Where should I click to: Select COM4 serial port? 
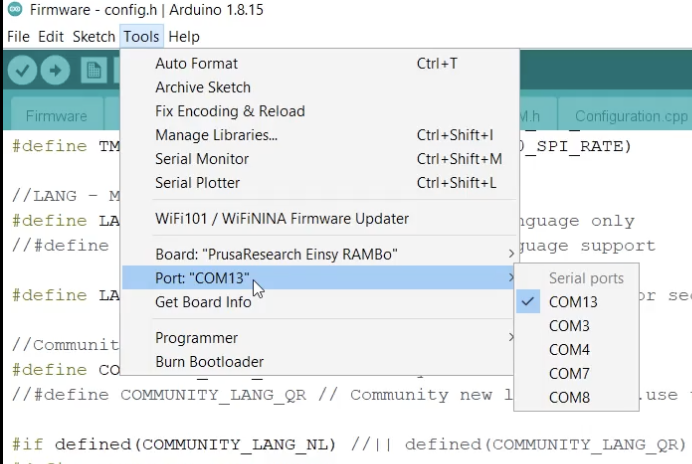(x=576, y=350)
